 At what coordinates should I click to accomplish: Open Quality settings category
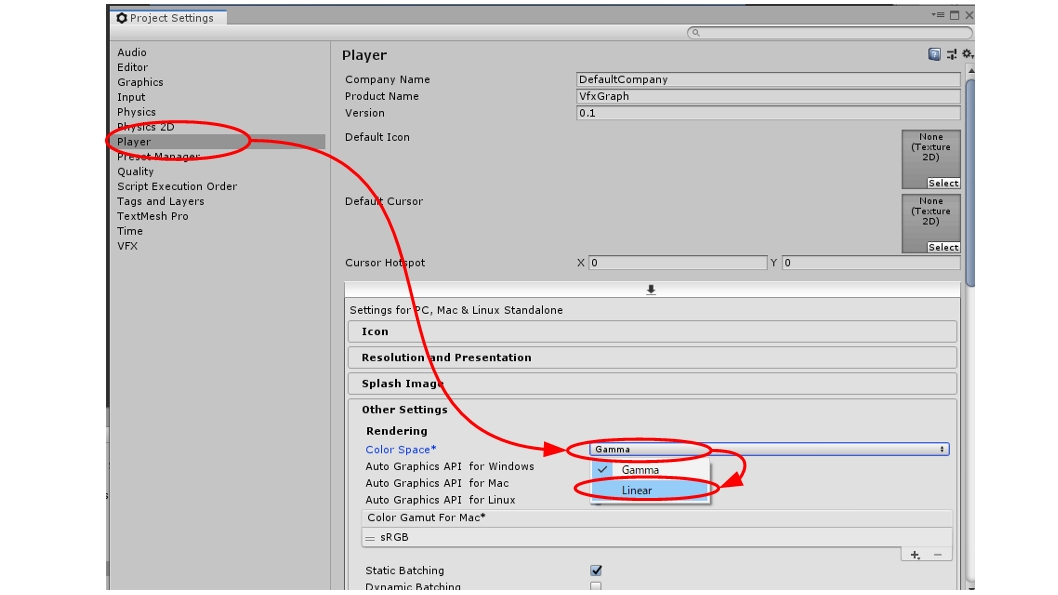(136, 171)
